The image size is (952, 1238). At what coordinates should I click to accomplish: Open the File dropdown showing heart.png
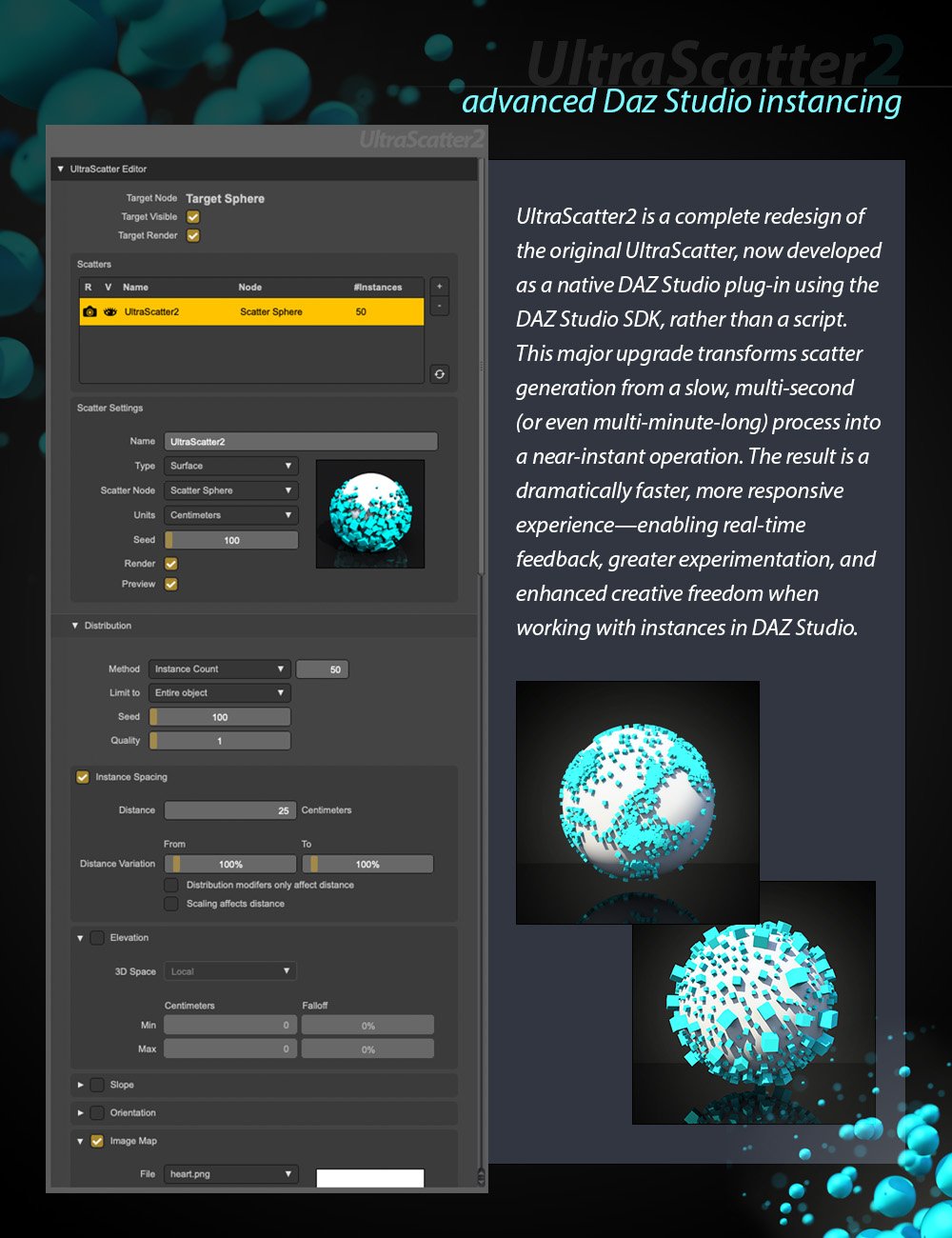point(230,1174)
